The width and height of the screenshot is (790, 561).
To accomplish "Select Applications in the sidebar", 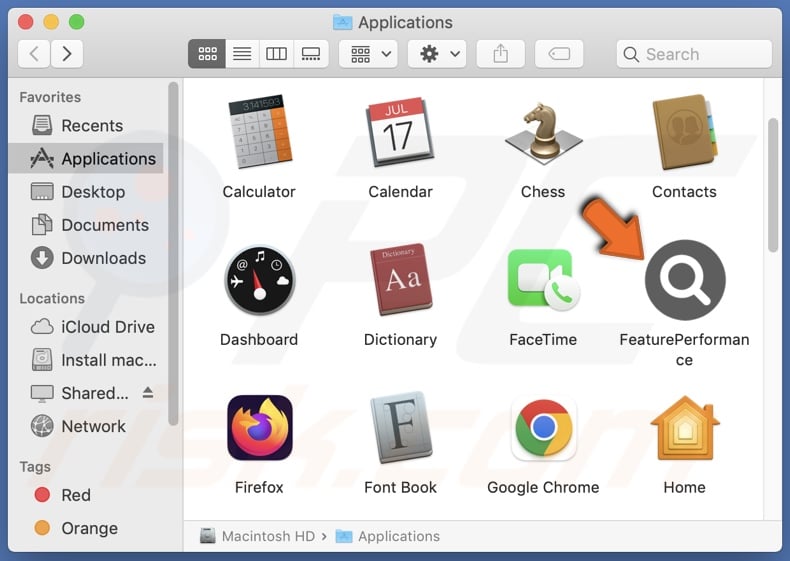I will coord(86,159).
